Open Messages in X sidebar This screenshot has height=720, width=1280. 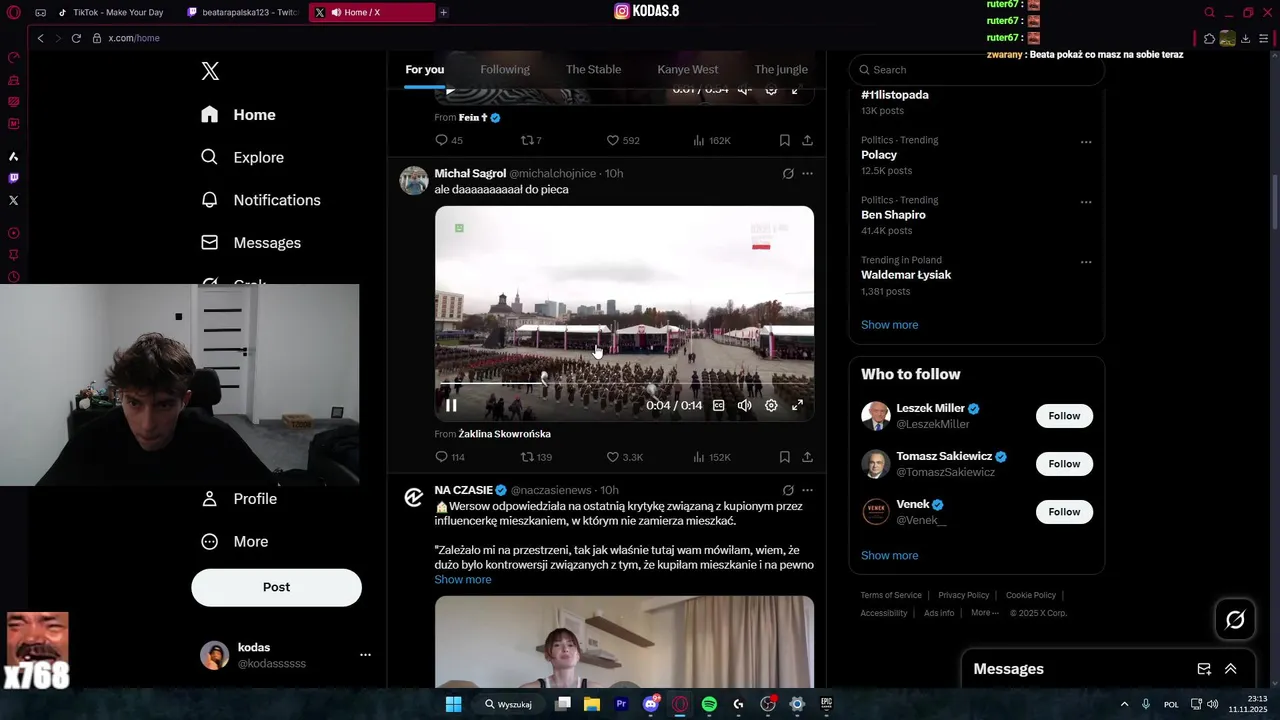tap(250, 243)
